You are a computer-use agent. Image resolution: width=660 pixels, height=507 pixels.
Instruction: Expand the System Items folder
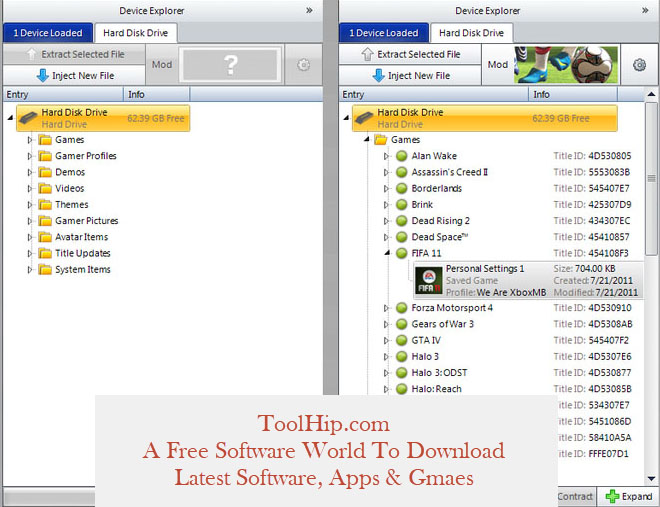click(x=29, y=270)
